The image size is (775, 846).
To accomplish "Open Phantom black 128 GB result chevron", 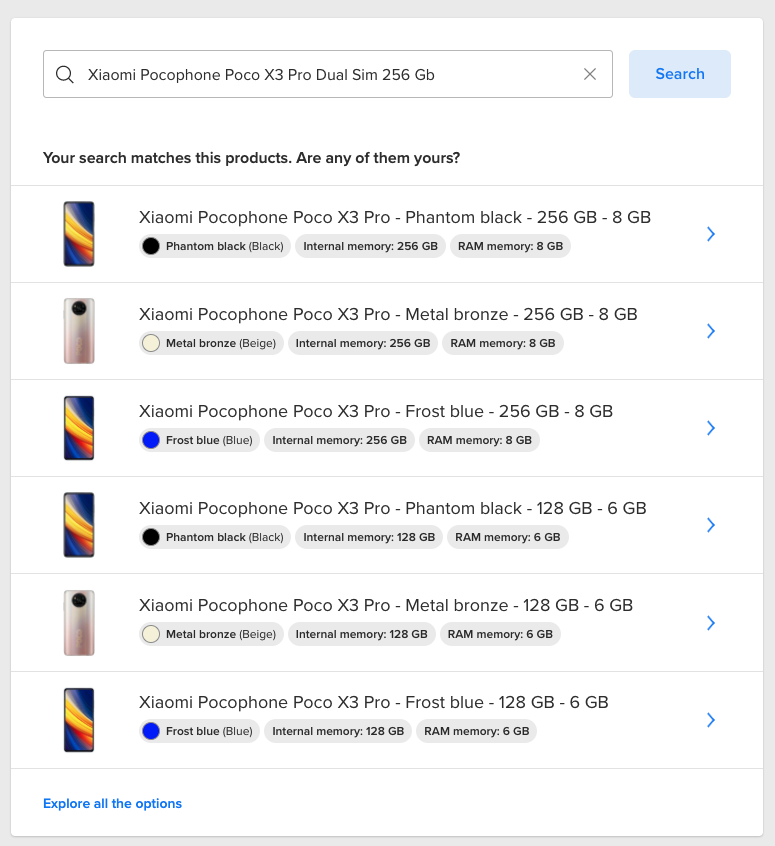I will [711, 525].
